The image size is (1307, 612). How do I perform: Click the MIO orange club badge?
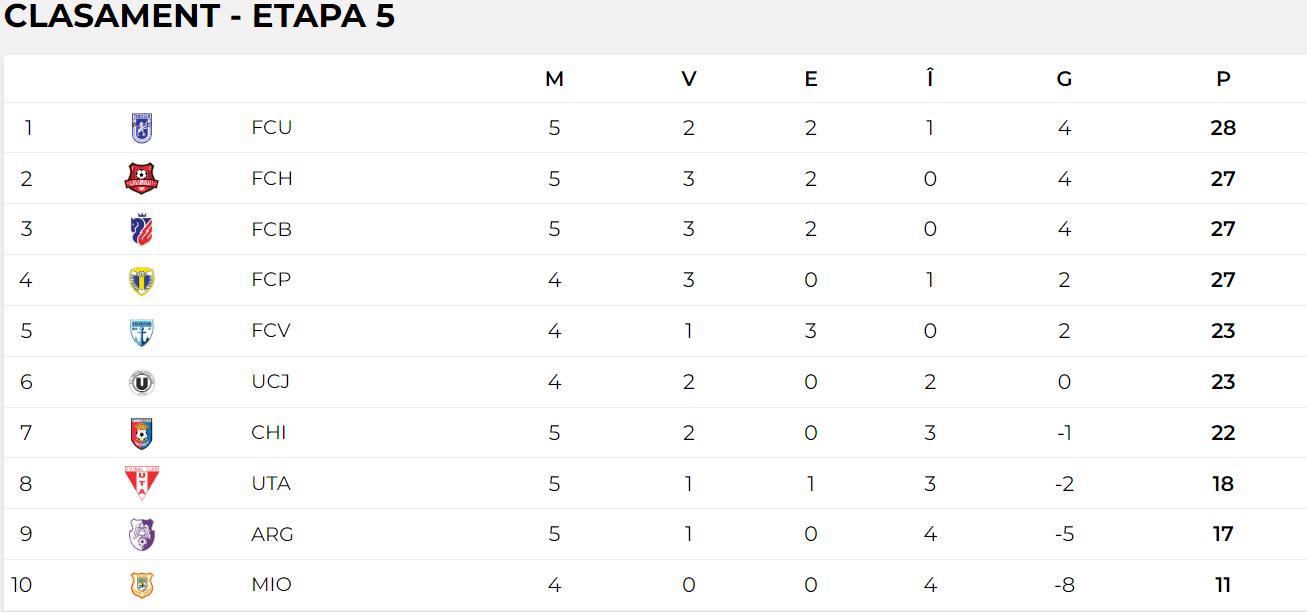tap(142, 585)
